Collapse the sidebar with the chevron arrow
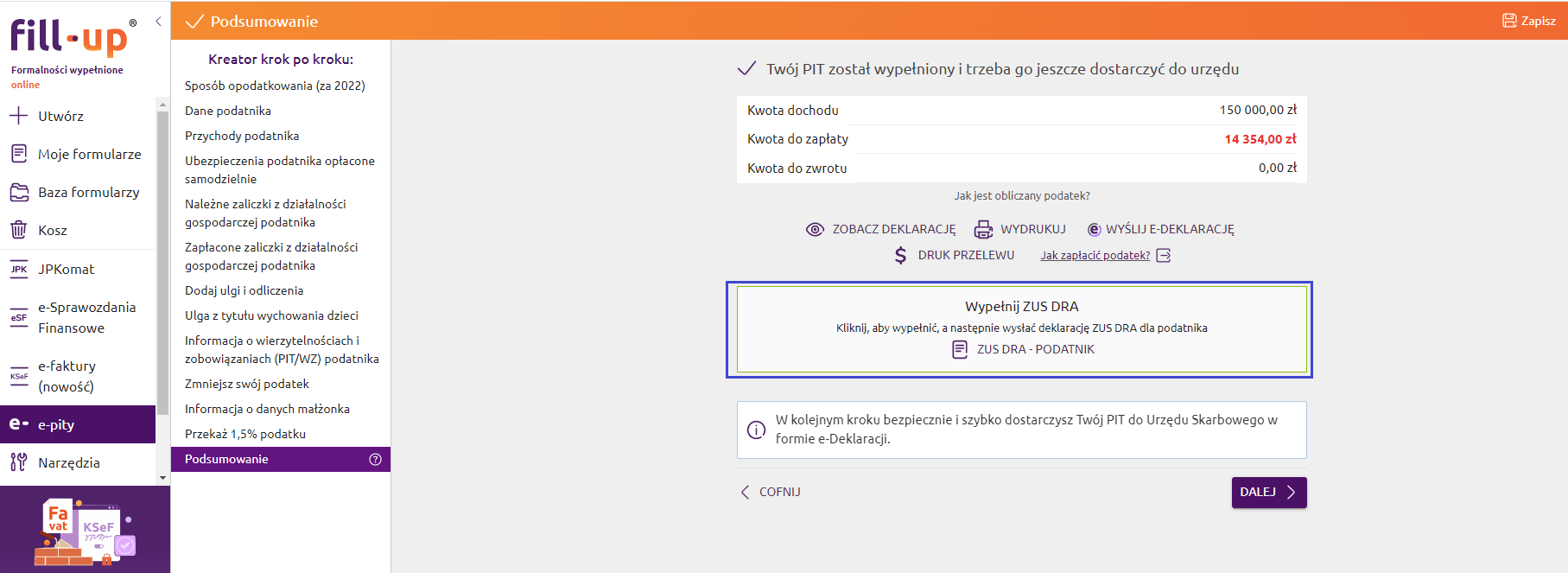 click(x=158, y=22)
